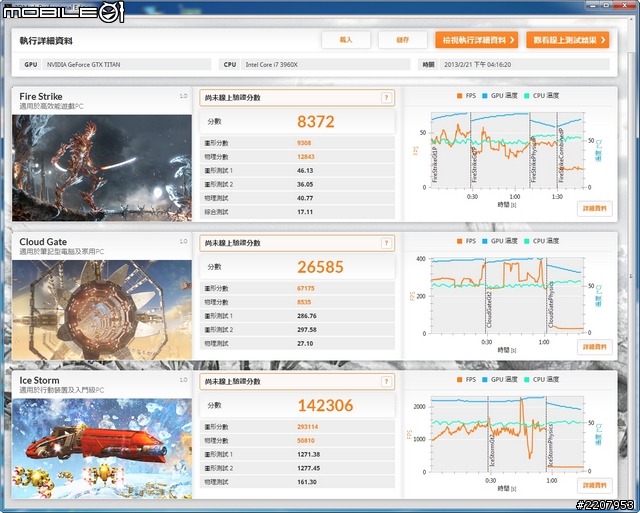
Task: Click Fire Strike value 36.05
Action: (305, 184)
